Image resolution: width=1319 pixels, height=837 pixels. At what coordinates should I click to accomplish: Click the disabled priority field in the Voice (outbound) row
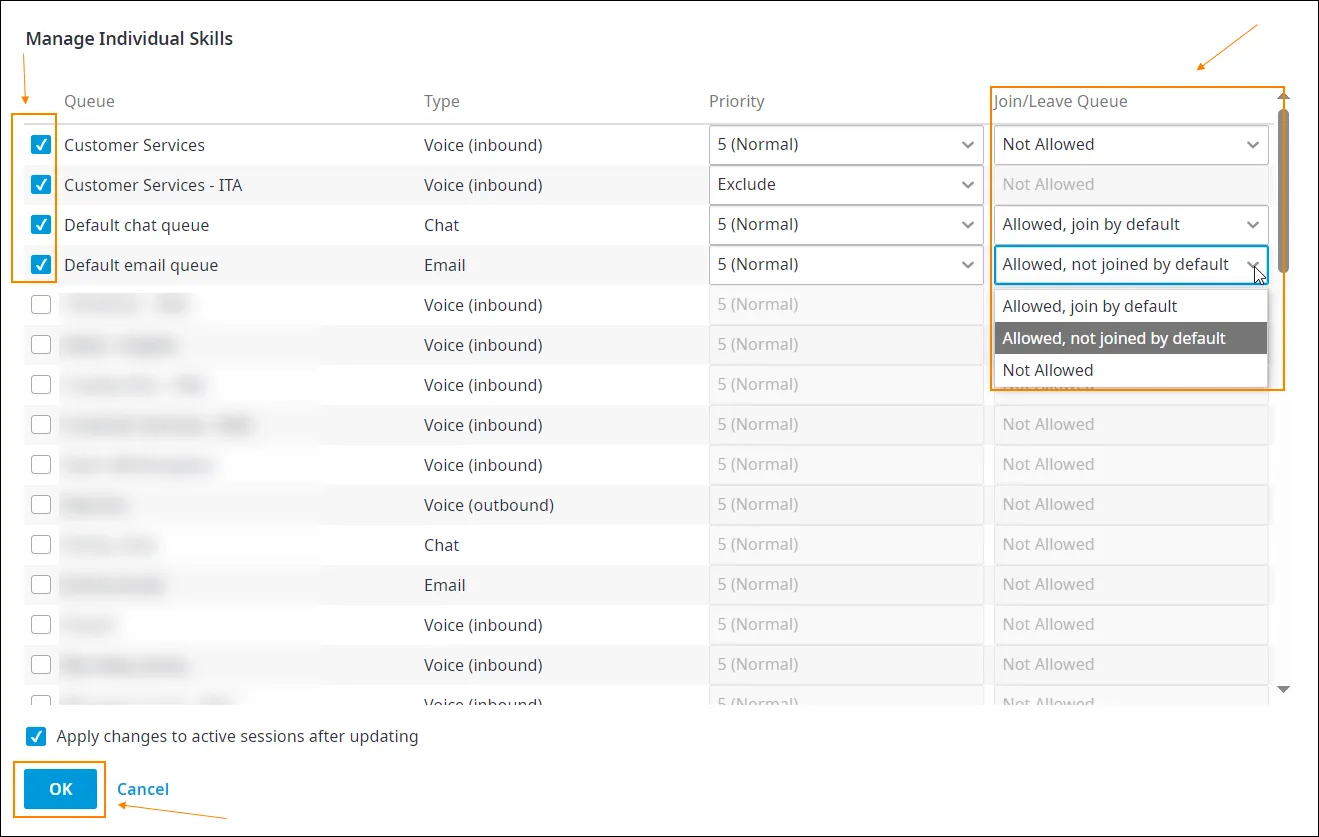pos(846,505)
